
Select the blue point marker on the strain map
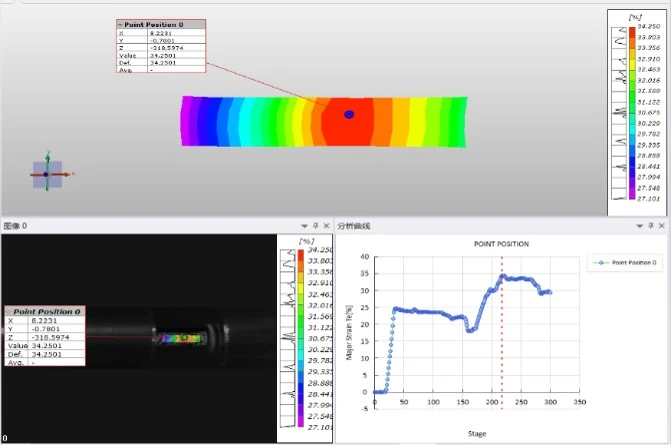coord(349,114)
